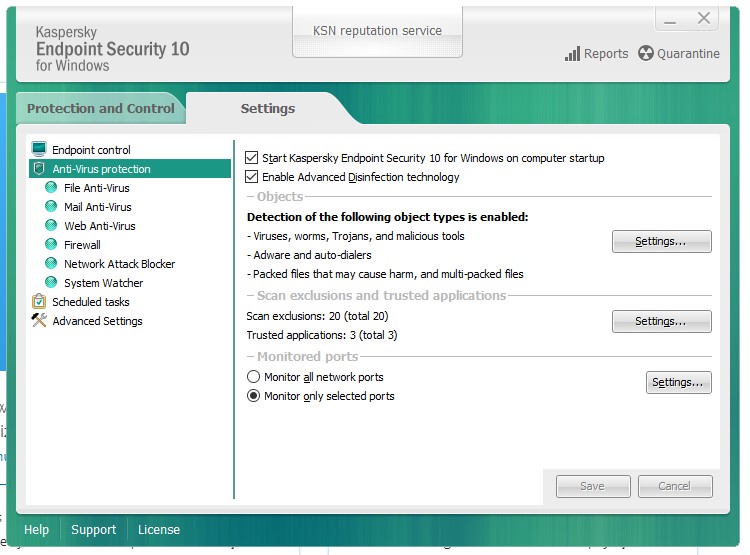Image resolution: width=750 pixels, height=555 pixels.
Task: Click the green status dot beside System Watcher
Action: (51, 282)
